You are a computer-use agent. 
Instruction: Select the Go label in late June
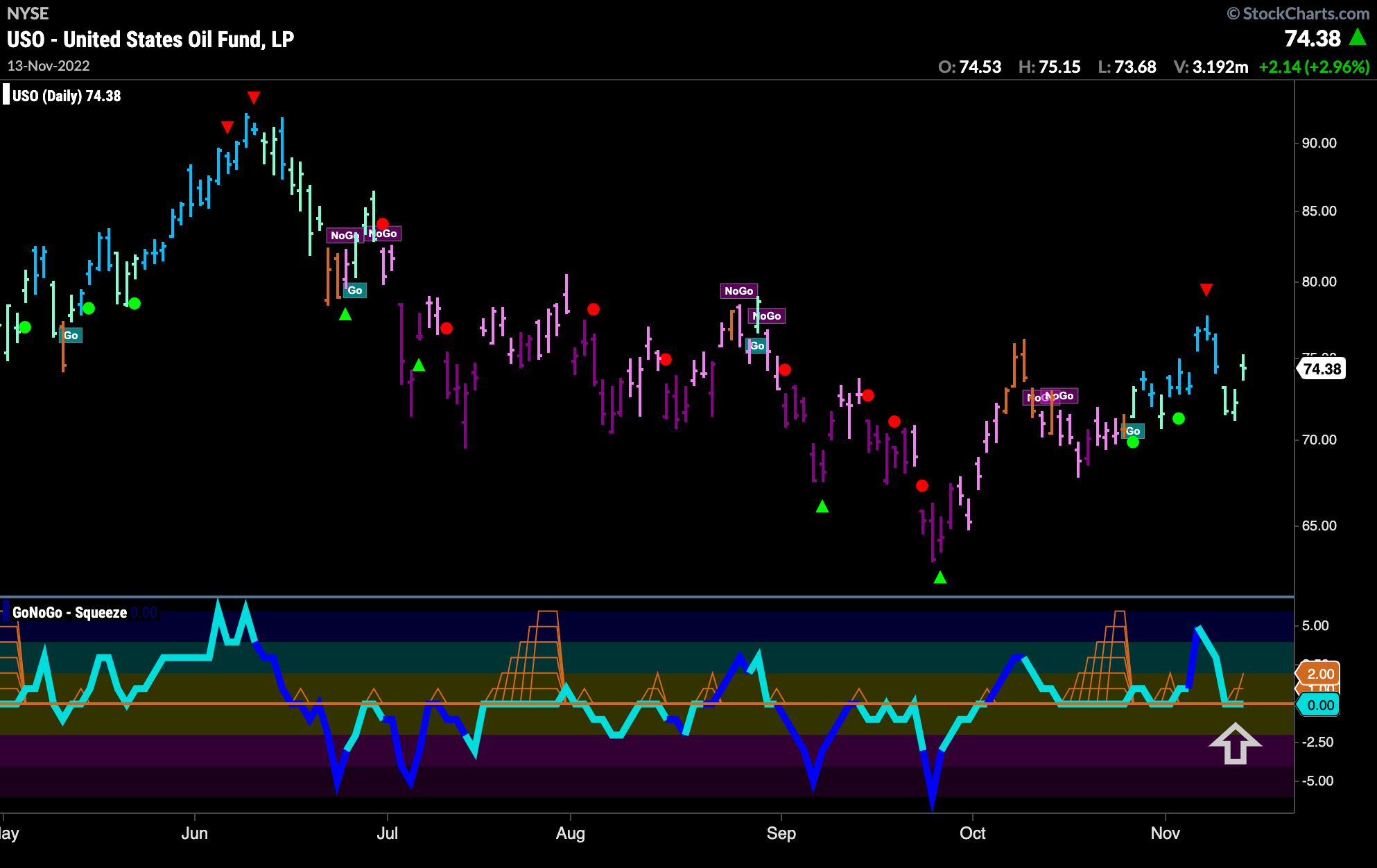coord(355,290)
